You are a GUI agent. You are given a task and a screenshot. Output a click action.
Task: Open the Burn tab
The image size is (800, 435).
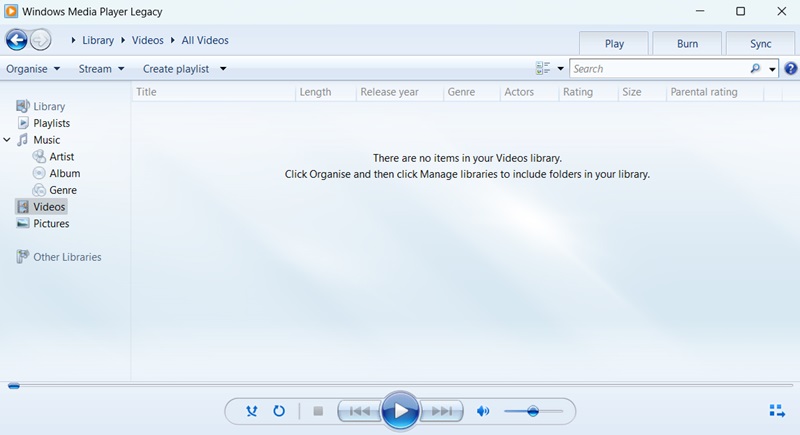click(687, 43)
